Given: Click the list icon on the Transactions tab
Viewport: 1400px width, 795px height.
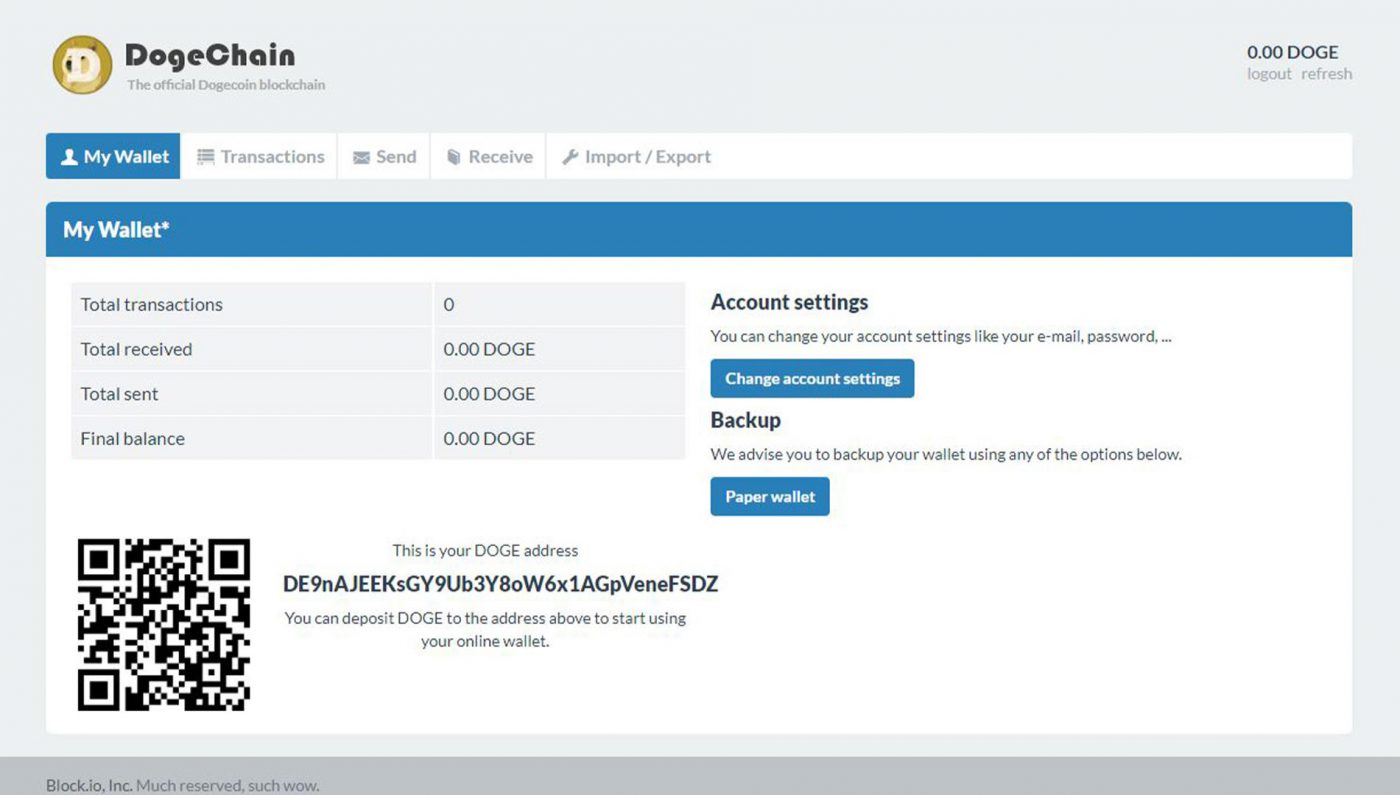Looking at the screenshot, I should pos(206,156).
